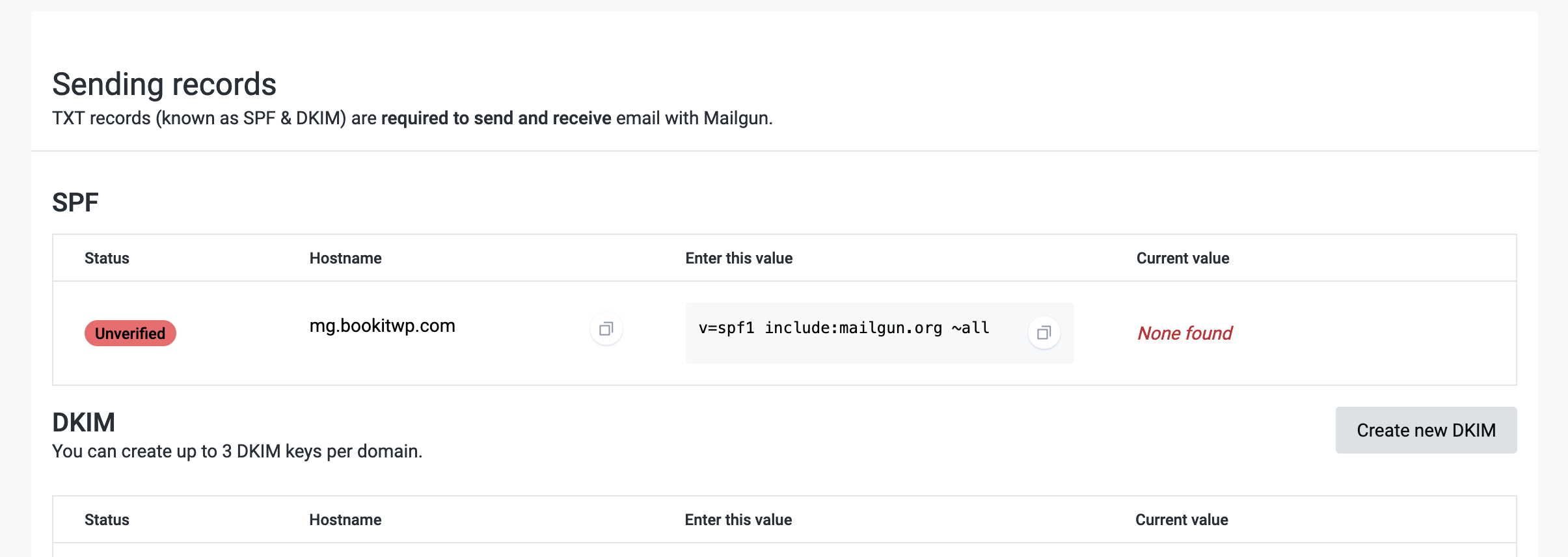Select the mg.bookitwp.com hostname text
The width and height of the screenshot is (1568, 557).
(382, 326)
